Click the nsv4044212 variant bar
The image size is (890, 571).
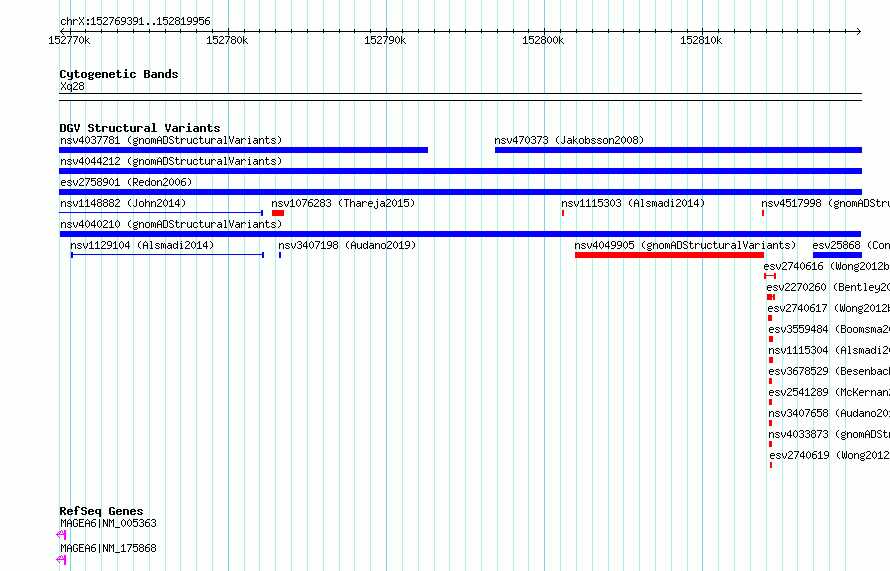point(460,171)
